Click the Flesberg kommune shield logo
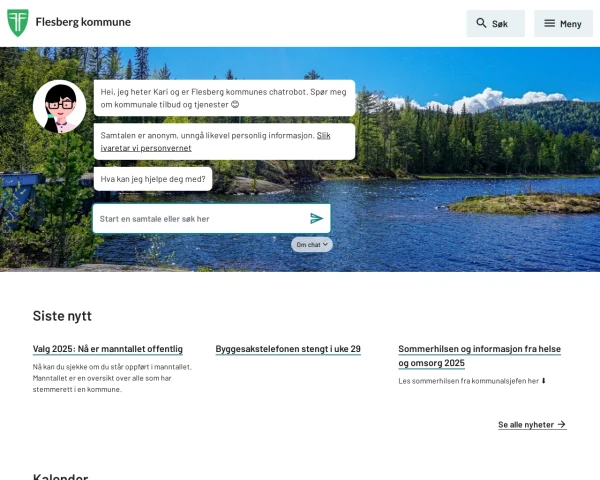This screenshot has width=600, height=480. coord(18,23)
